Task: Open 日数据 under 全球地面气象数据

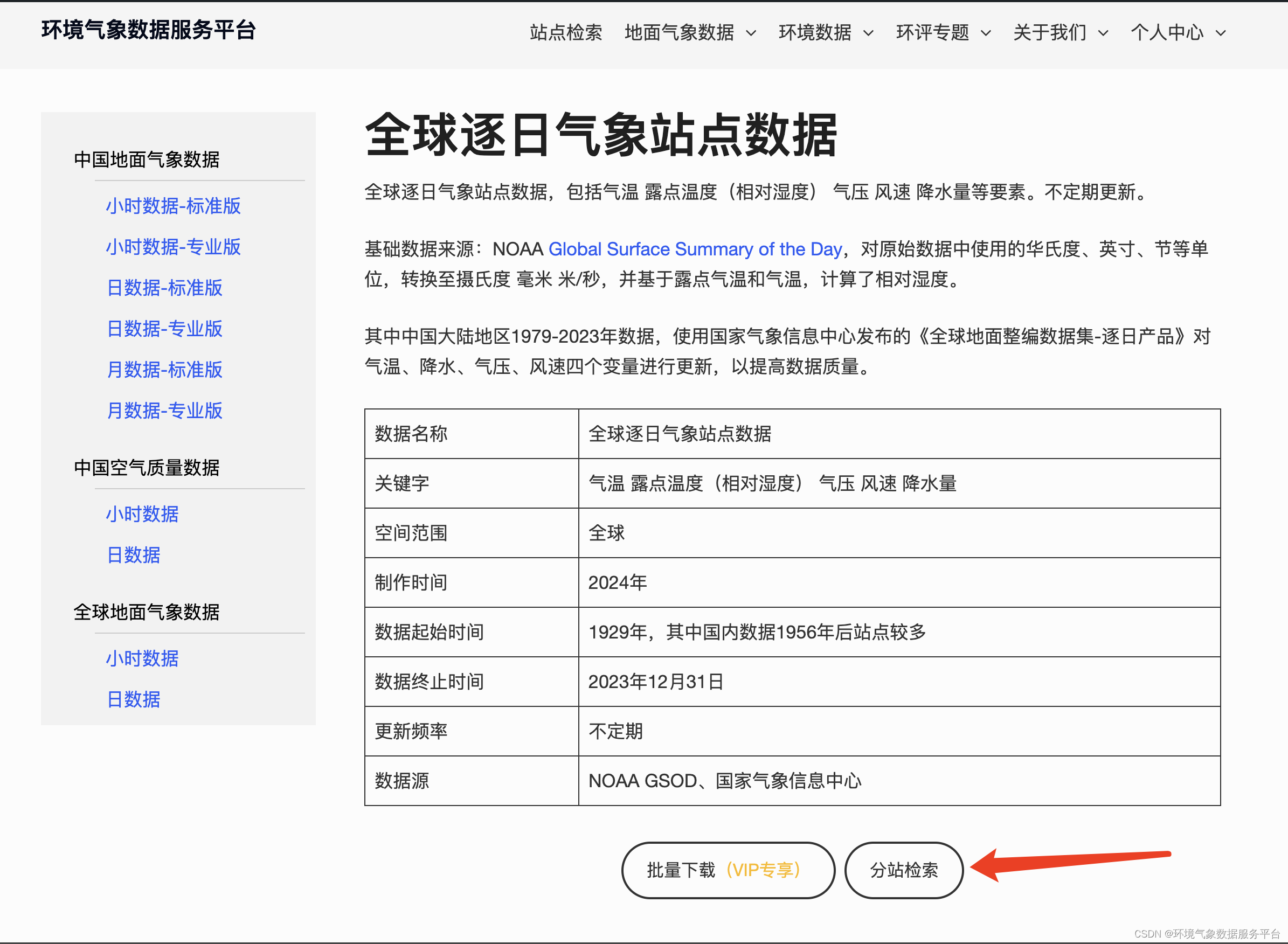Action: click(x=134, y=699)
